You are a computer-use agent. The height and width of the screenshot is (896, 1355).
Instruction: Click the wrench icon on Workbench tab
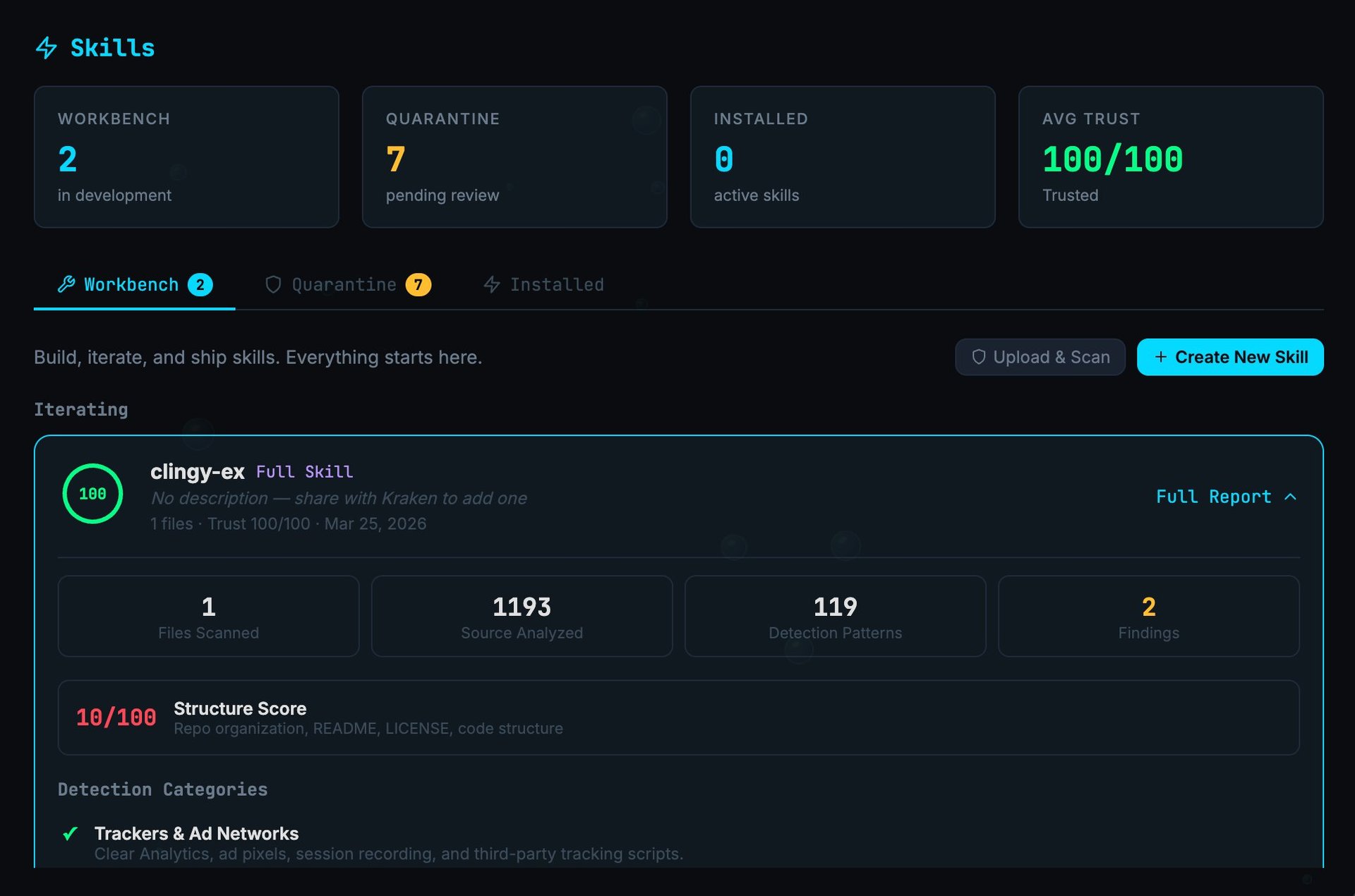[66, 284]
